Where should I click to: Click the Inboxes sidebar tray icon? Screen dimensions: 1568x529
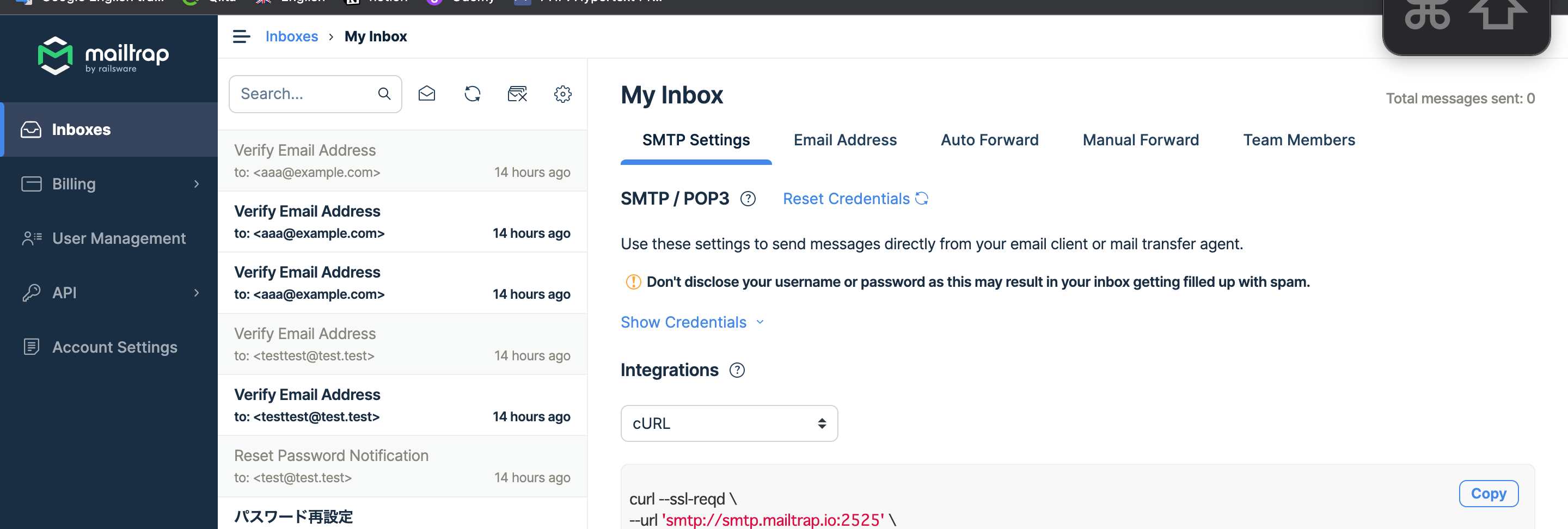pos(31,130)
